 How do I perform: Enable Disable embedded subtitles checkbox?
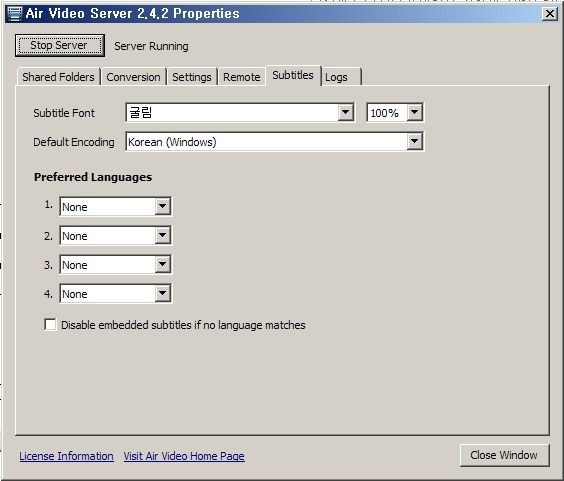pyautogui.click(x=50, y=324)
